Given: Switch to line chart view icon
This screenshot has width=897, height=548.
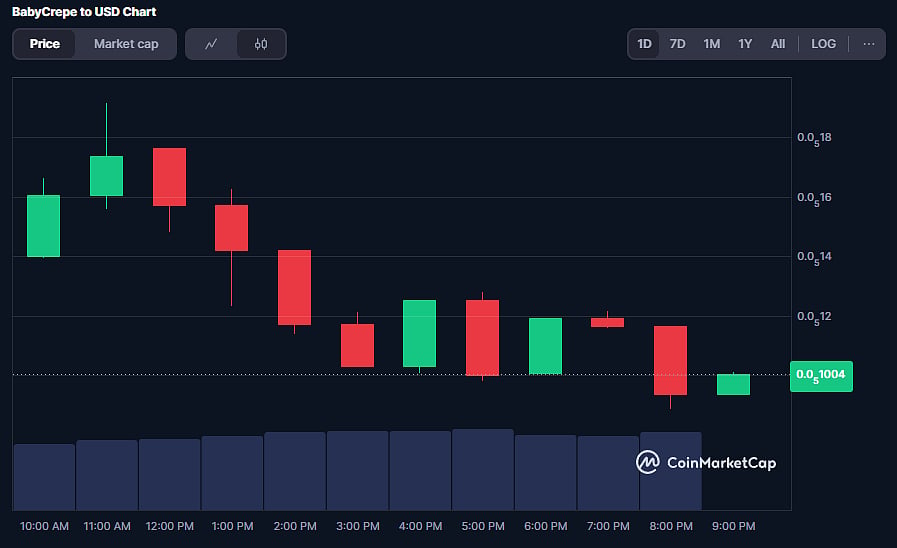Looking at the screenshot, I should click(211, 44).
